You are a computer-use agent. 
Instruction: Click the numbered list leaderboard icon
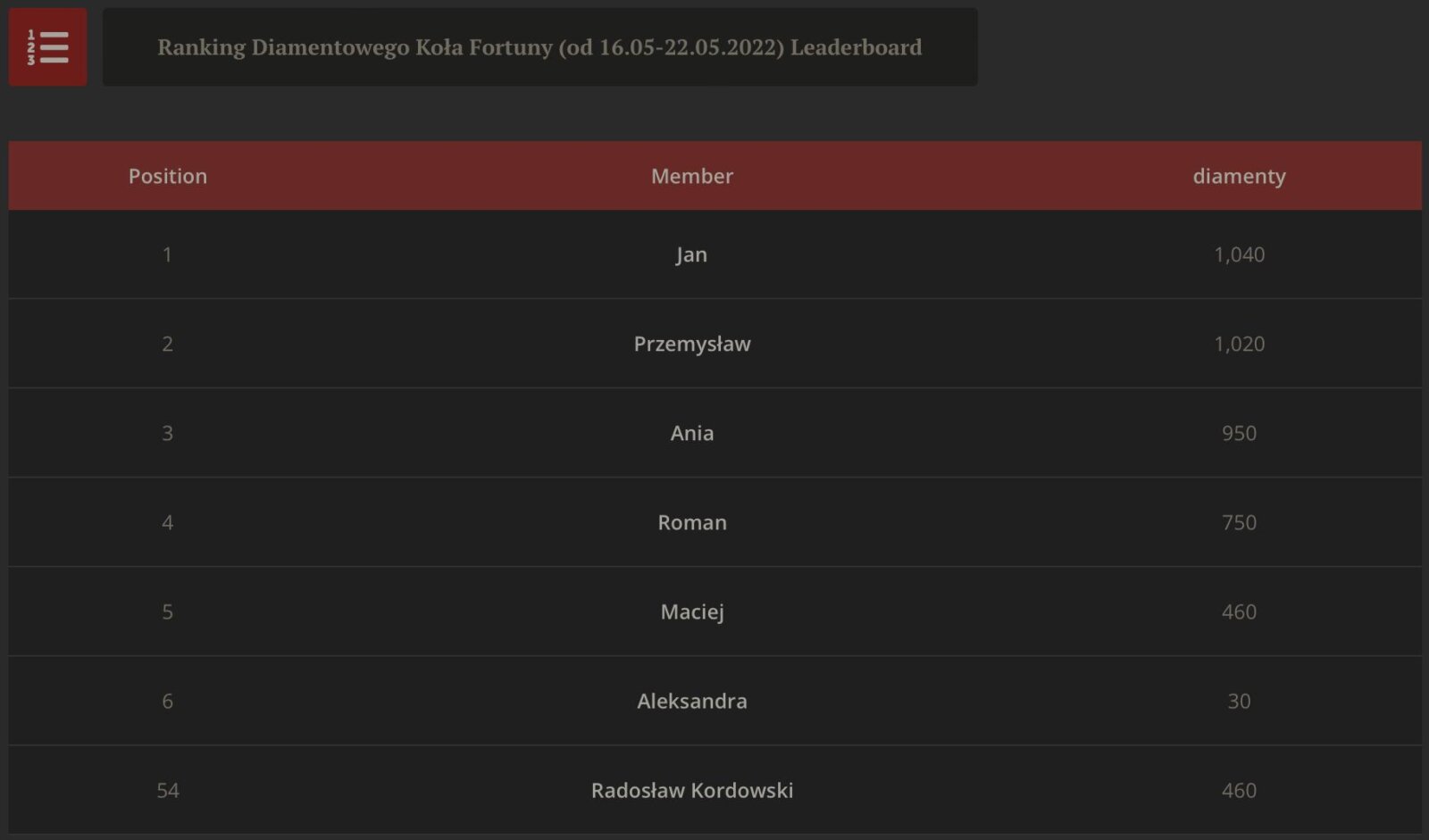click(48, 47)
